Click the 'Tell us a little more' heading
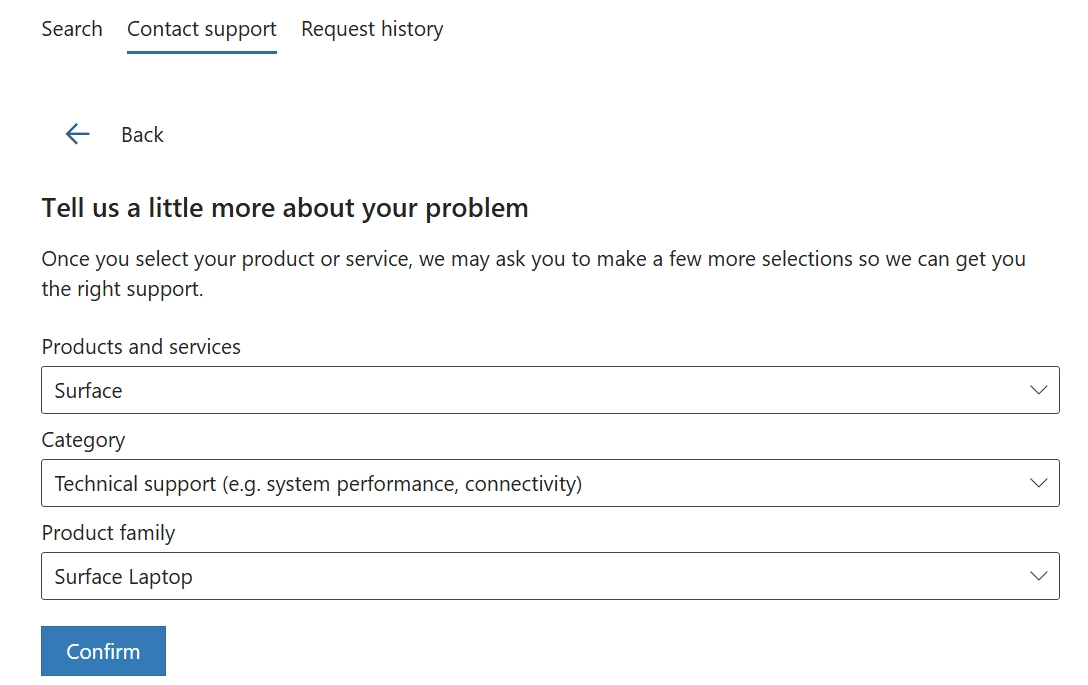Screen dimensions: 1088x685 click(285, 208)
